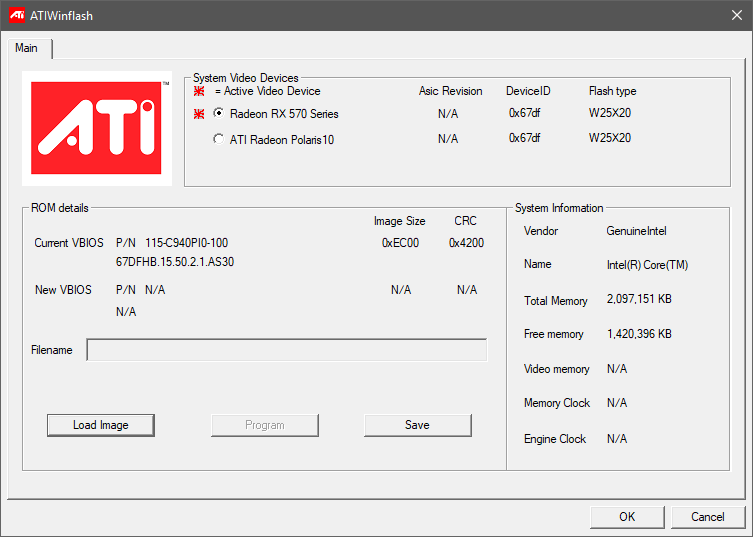Click the Vendor label in System Information
Viewport: 753px width, 537px height.
(x=541, y=231)
